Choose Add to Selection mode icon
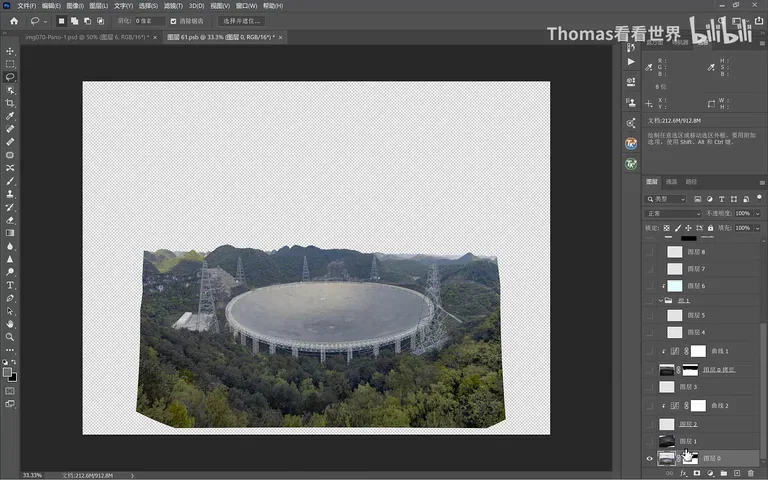Screen dimensions: 768x480 click(74, 21)
